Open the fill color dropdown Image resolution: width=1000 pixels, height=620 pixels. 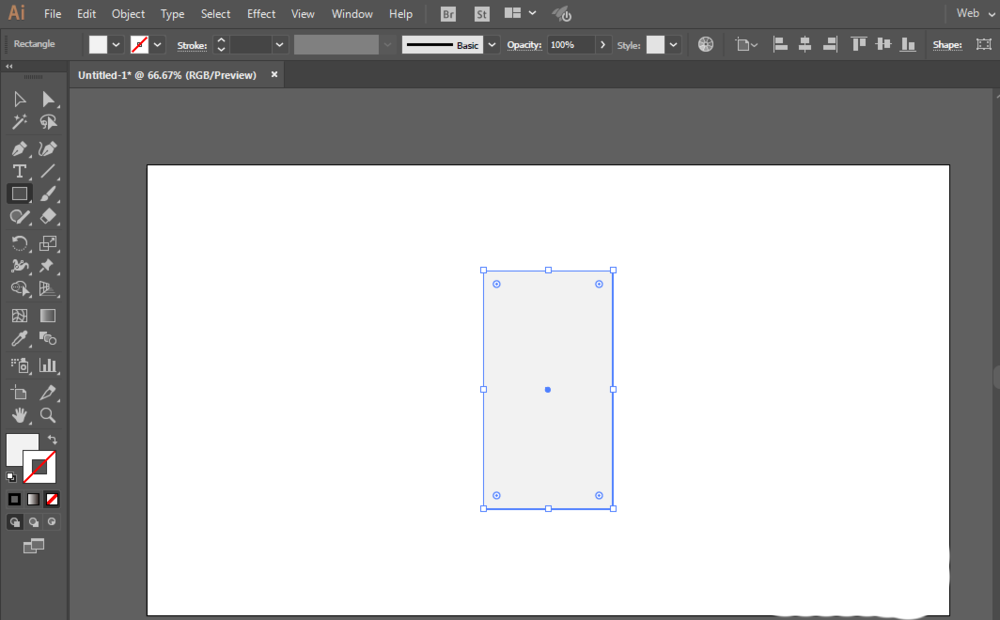pos(116,45)
